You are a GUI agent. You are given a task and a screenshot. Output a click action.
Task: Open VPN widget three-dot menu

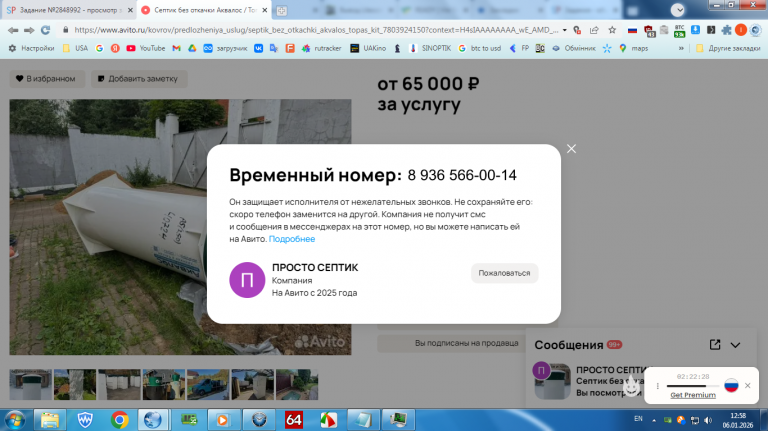[658, 386]
